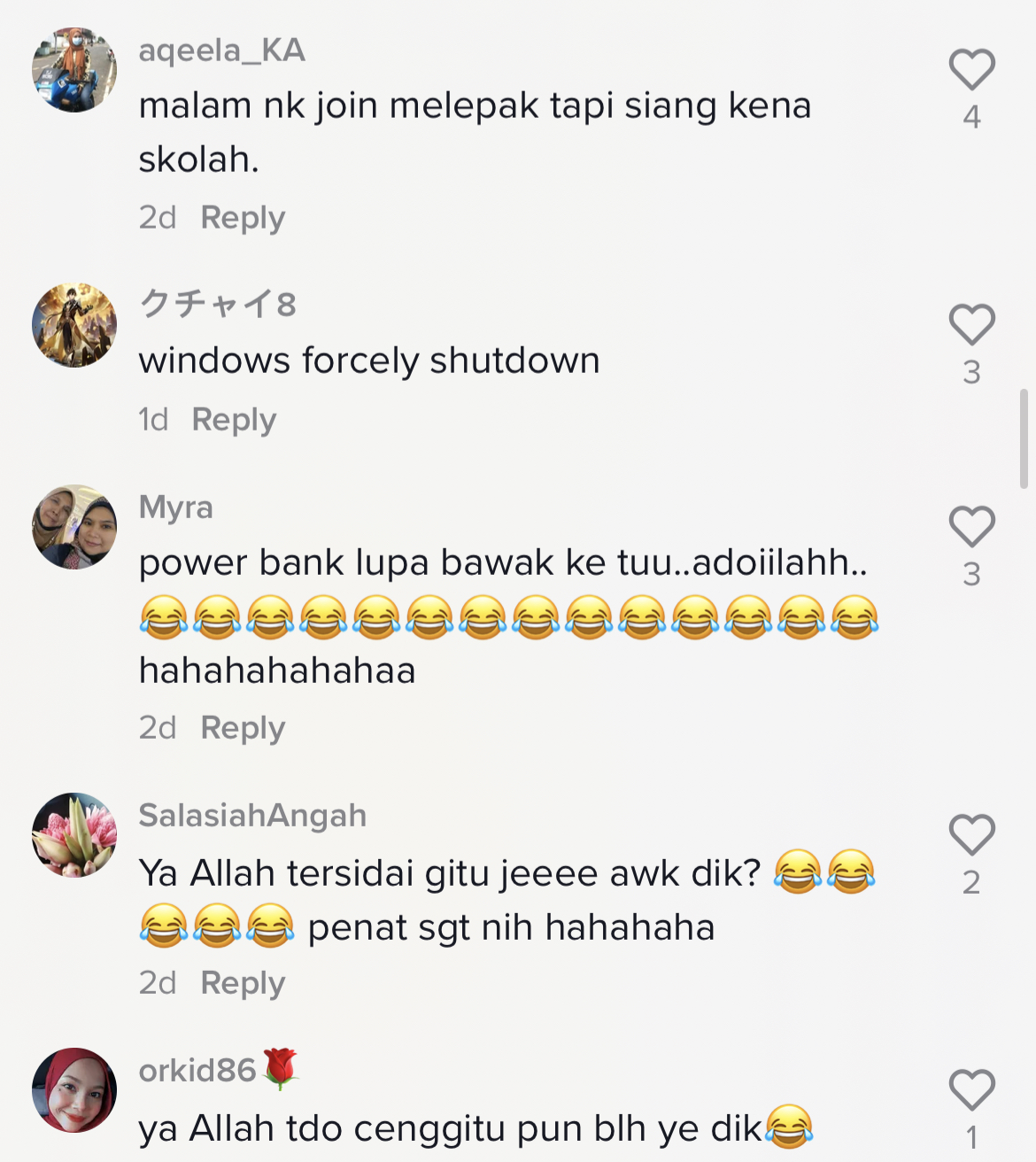
Task: Like Myra's power bank comment
Action: pos(971,527)
